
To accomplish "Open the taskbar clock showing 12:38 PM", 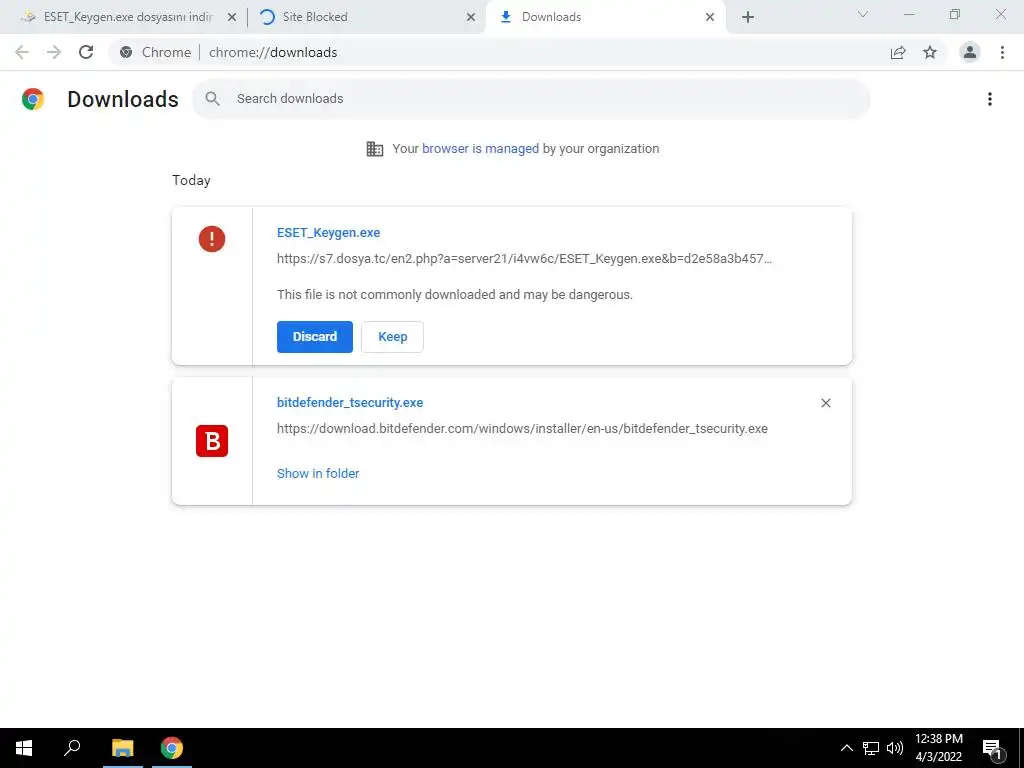I will pos(939,748).
